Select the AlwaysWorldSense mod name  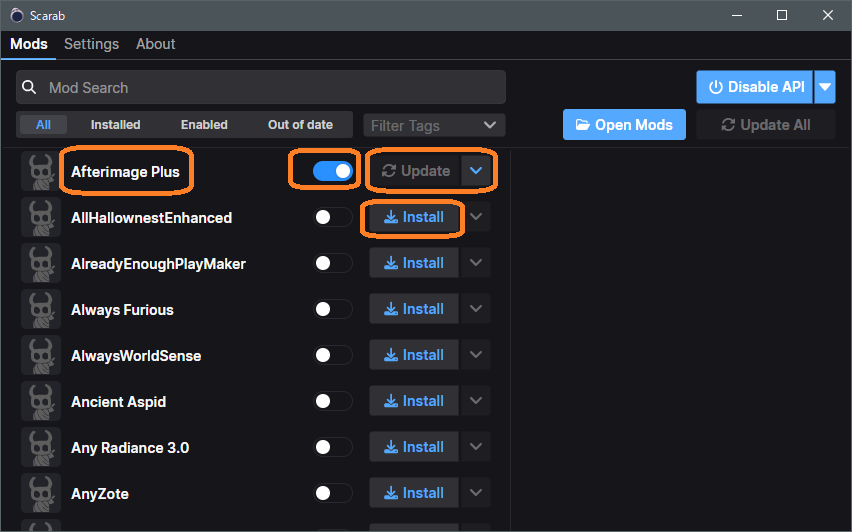[x=136, y=356]
